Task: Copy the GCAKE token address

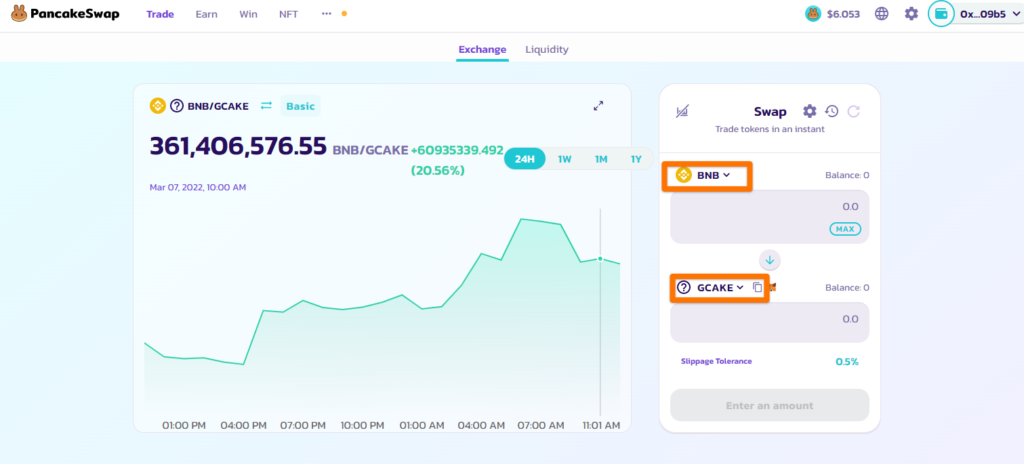Action: [758, 287]
